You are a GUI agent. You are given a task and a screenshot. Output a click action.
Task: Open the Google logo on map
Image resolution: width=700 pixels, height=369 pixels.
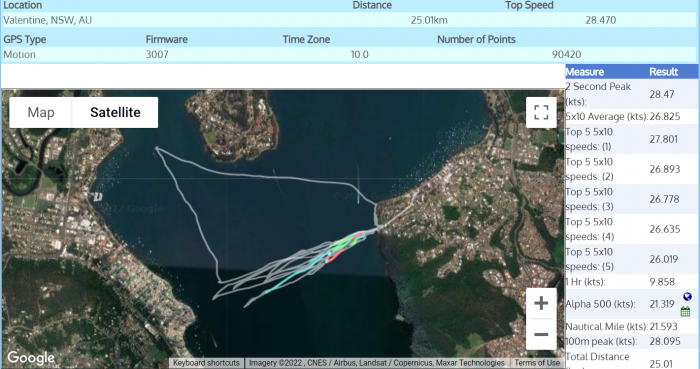pyautogui.click(x=31, y=357)
